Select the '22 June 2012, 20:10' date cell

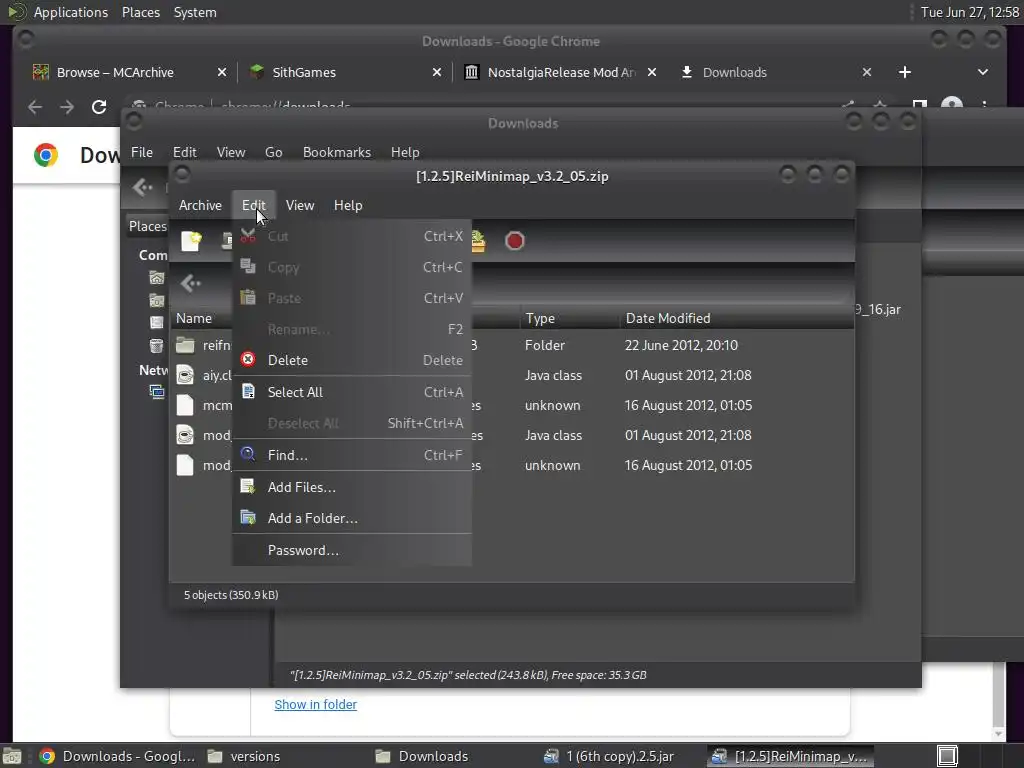(681, 345)
